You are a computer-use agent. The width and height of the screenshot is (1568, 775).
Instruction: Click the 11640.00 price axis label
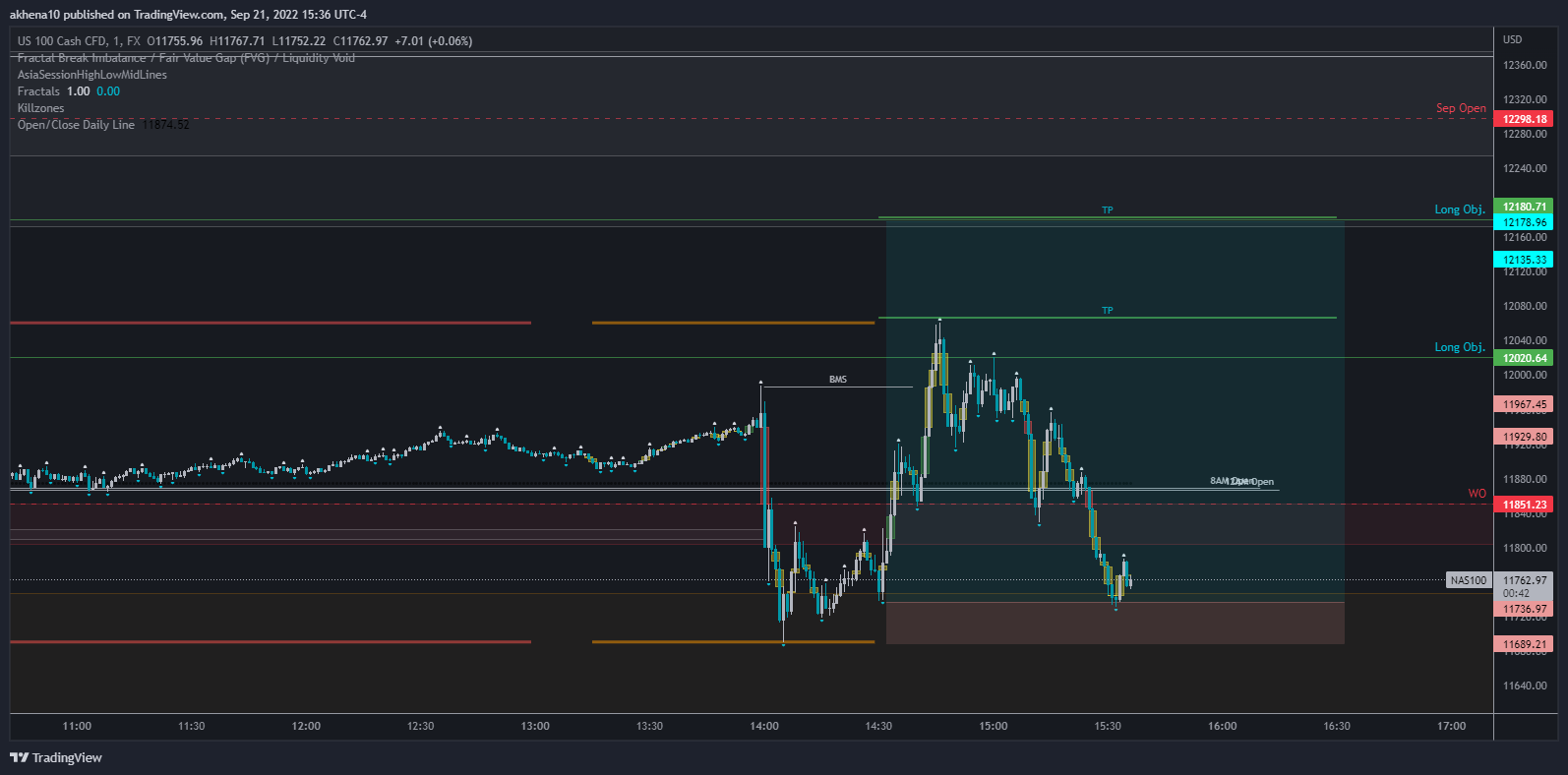coord(1525,686)
